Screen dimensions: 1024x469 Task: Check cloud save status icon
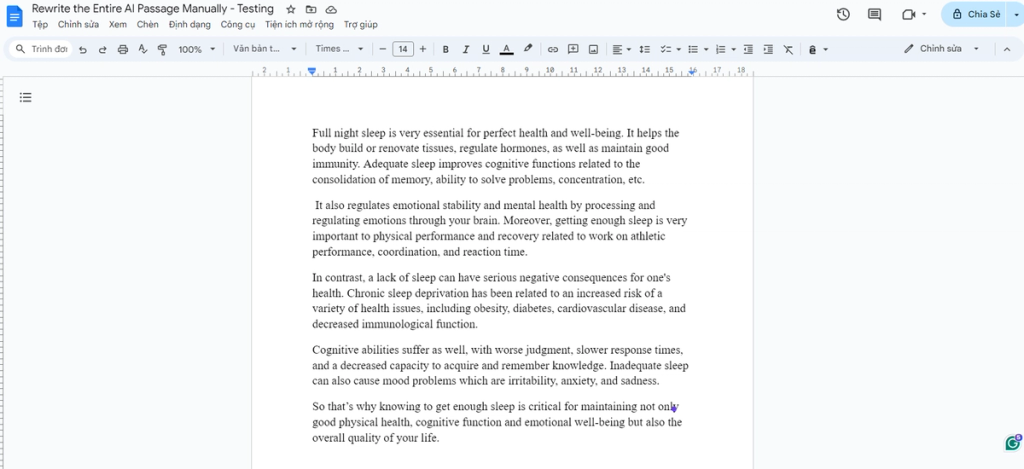[331, 10]
